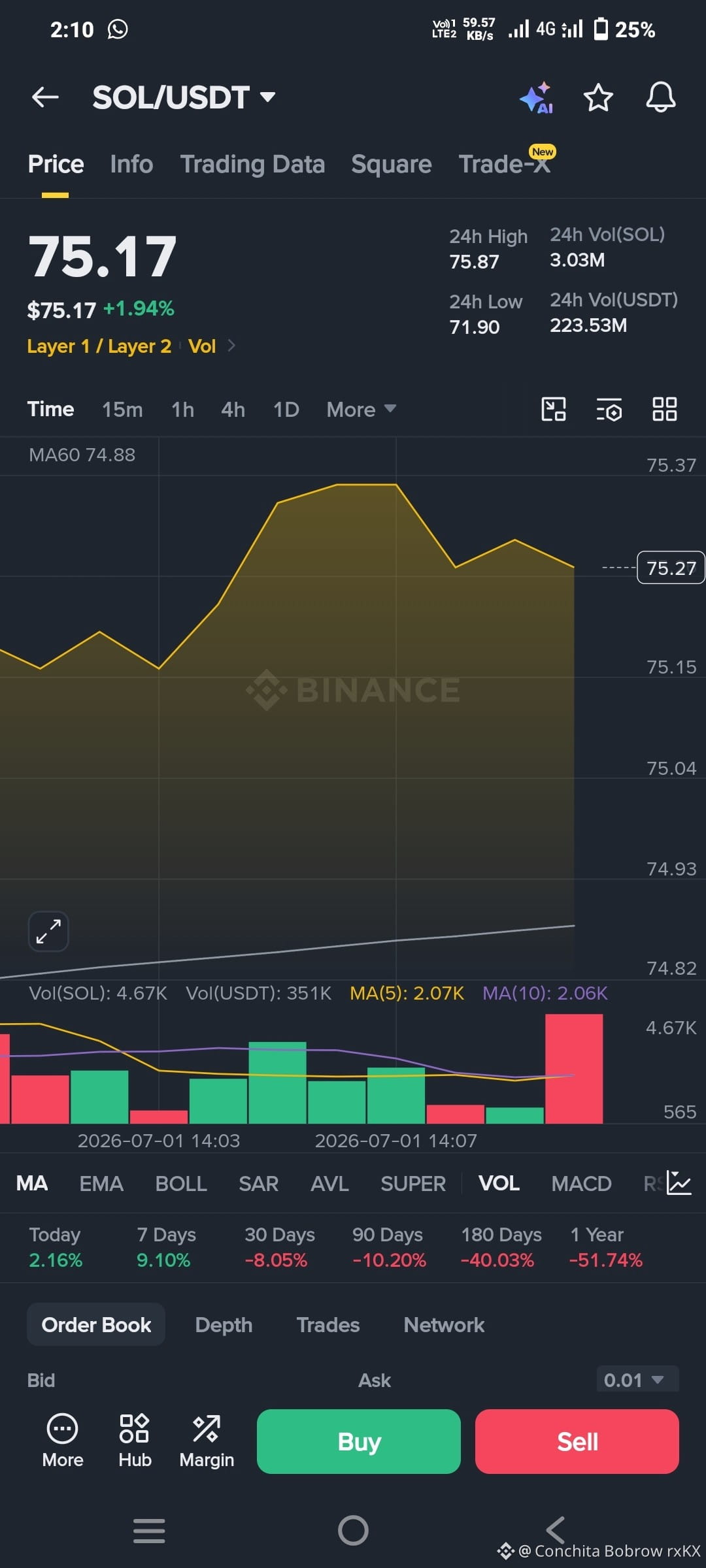The height and width of the screenshot is (1568, 706).
Task: Tap the MA(5): 2.07K volume label
Action: (407, 993)
